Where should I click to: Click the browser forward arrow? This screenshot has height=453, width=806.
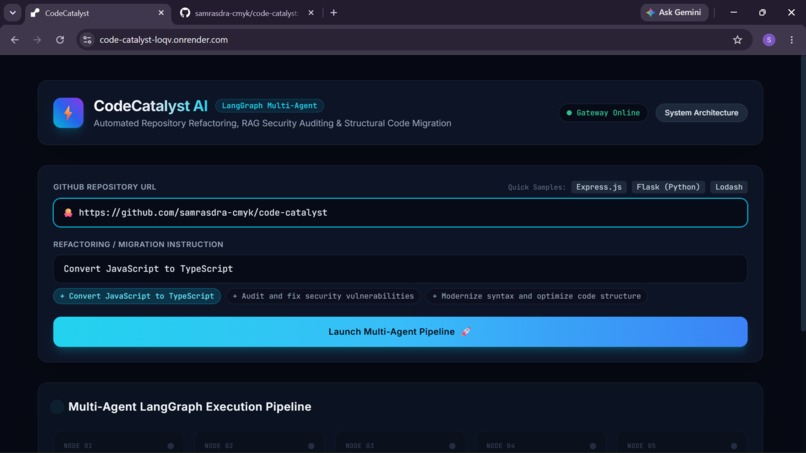[x=37, y=40]
